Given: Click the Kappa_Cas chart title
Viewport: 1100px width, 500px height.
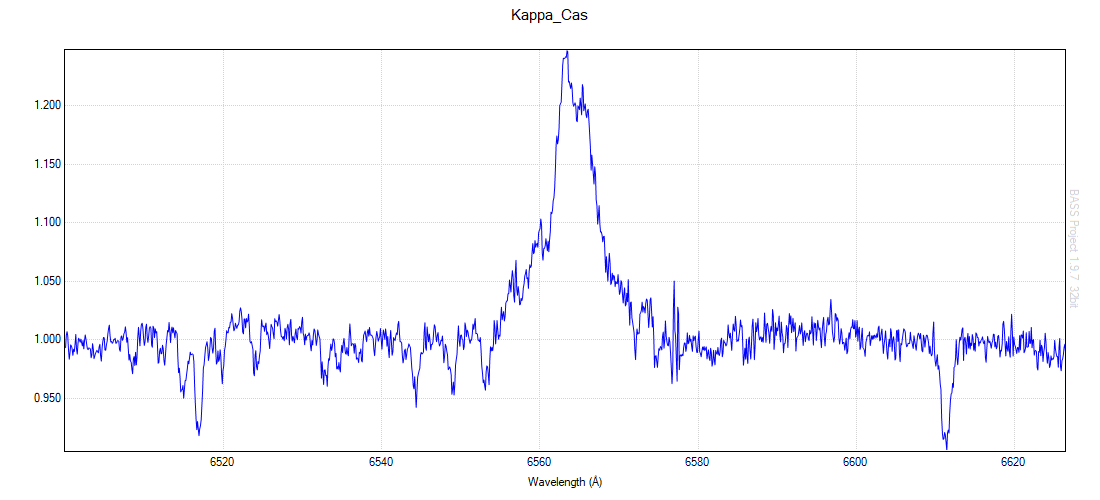Looking at the screenshot, I should (x=549, y=16).
